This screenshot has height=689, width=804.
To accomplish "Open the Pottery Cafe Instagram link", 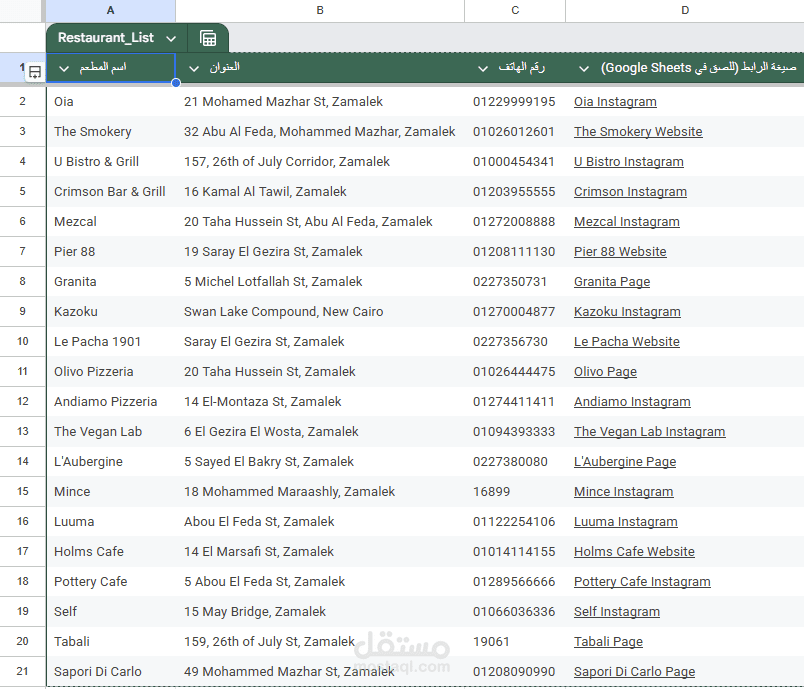I will pyautogui.click(x=642, y=581).
